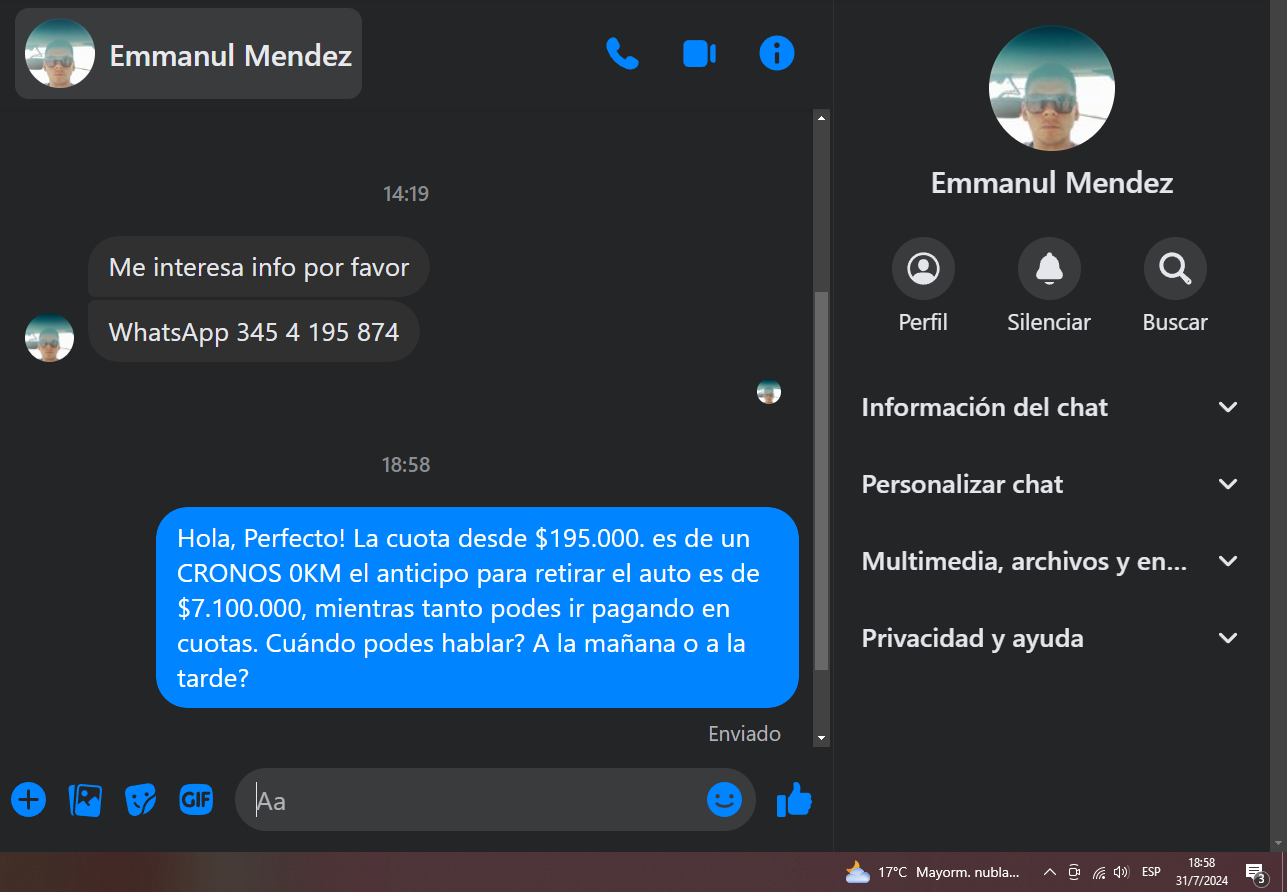The height and width of the screenshot is (892, 1287).
Task: Expand Multimedia, archivos y enlaces section
Action: [1051, 561]
